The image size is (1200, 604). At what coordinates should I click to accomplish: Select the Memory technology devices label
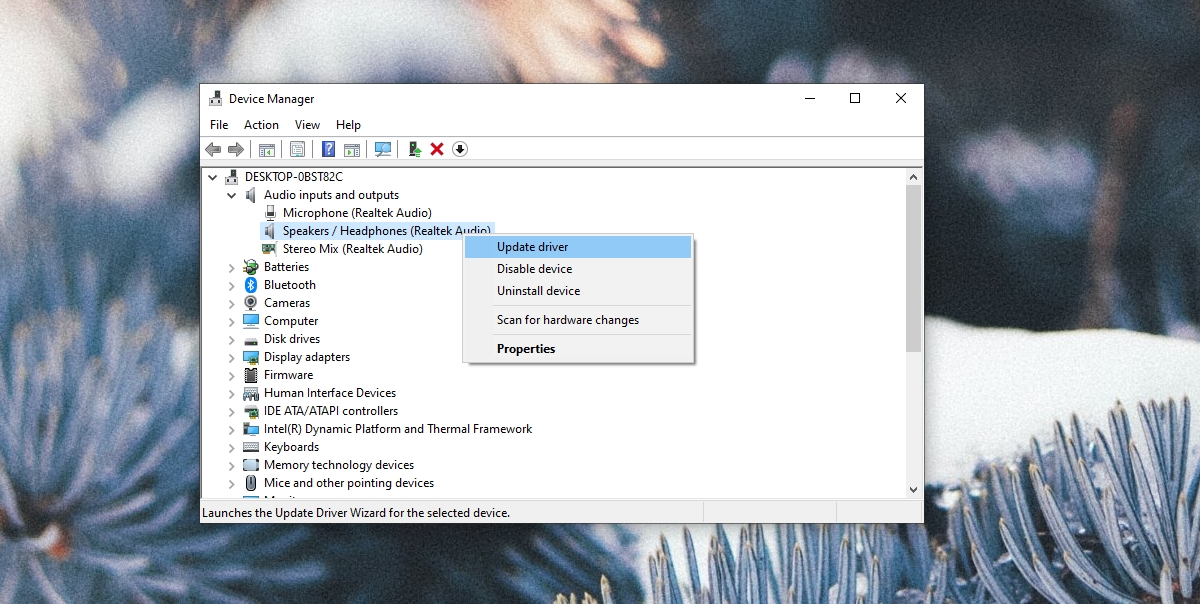click(x=339, y=465)
